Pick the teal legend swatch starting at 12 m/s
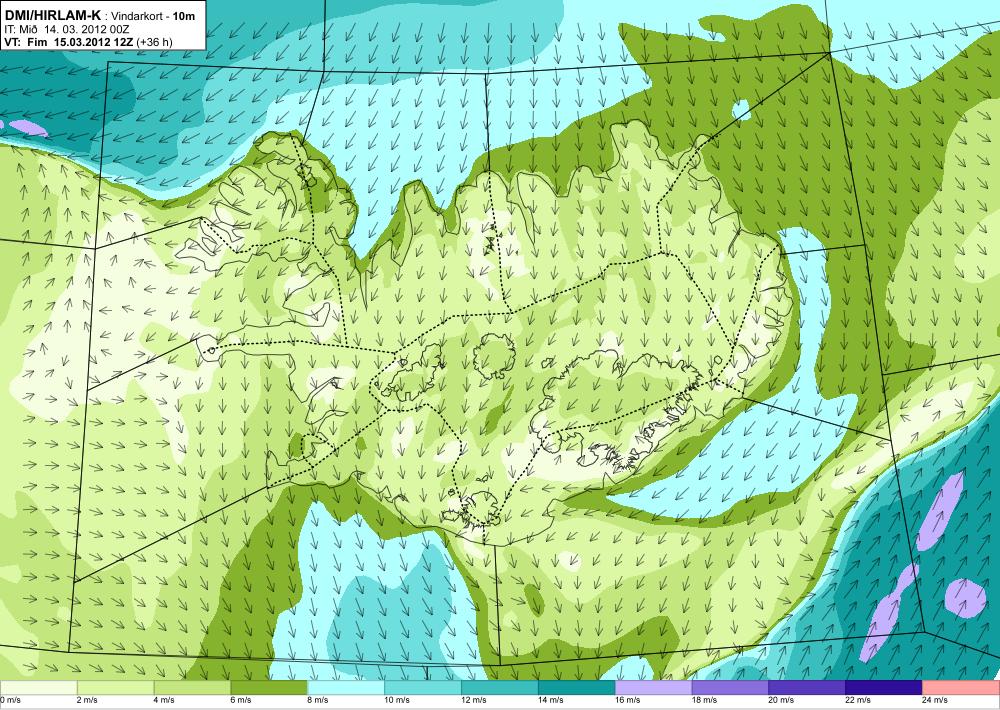The height and width of the screenshot is (710, 1000). [499, 688]
